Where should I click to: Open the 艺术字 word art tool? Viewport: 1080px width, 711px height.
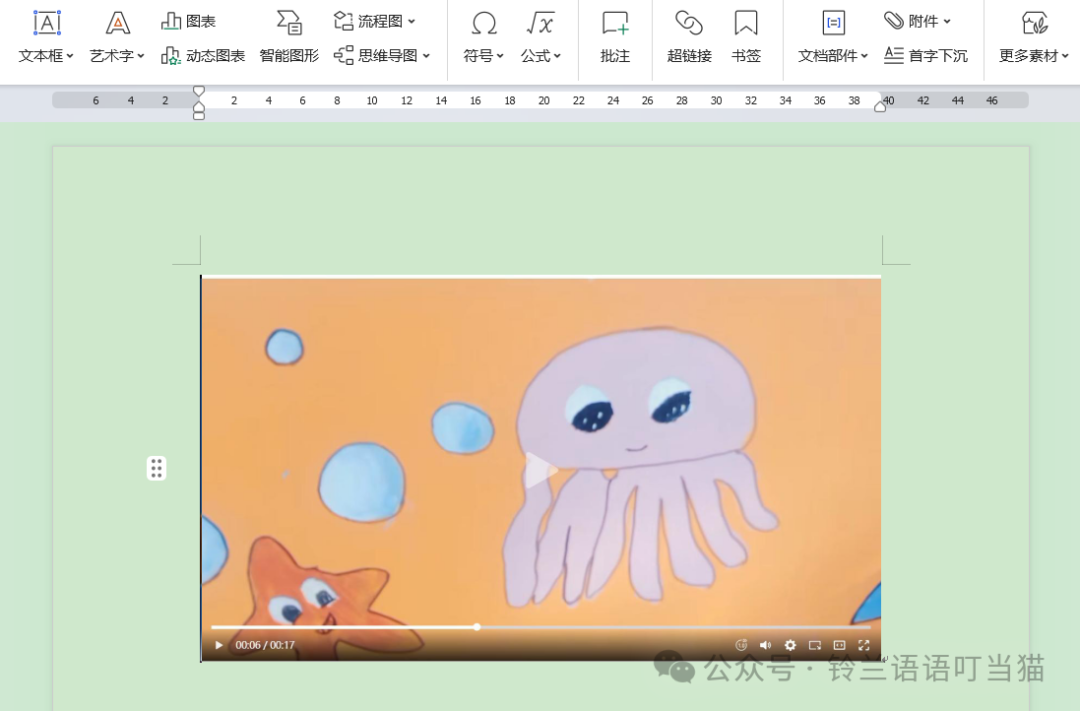coord(117,37)
